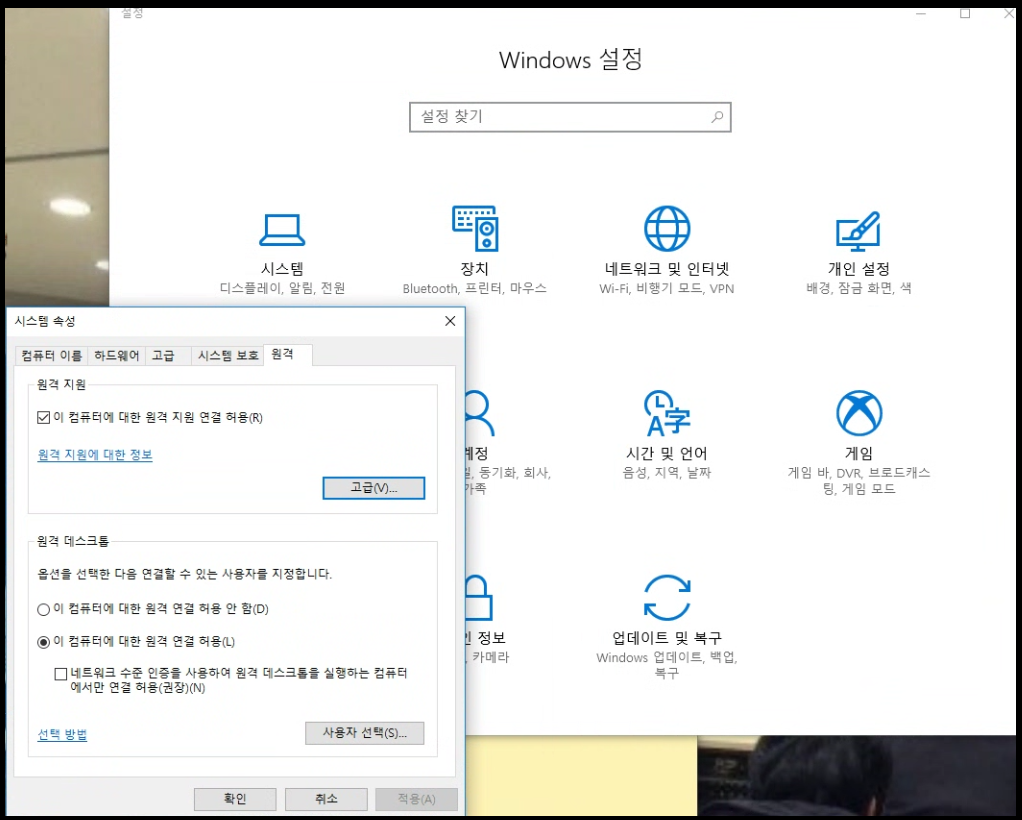Switch to the 컴퓨터 이름 tab
The width and height of the screenshot is (1022, 820).
(x=52, y=356)
